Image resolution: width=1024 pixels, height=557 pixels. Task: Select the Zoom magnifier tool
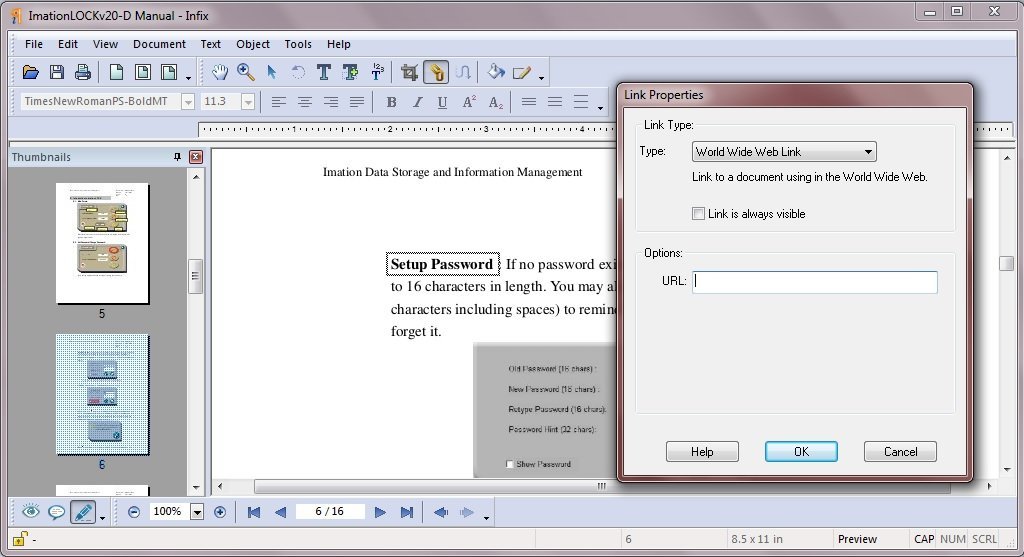coord(246,72)
